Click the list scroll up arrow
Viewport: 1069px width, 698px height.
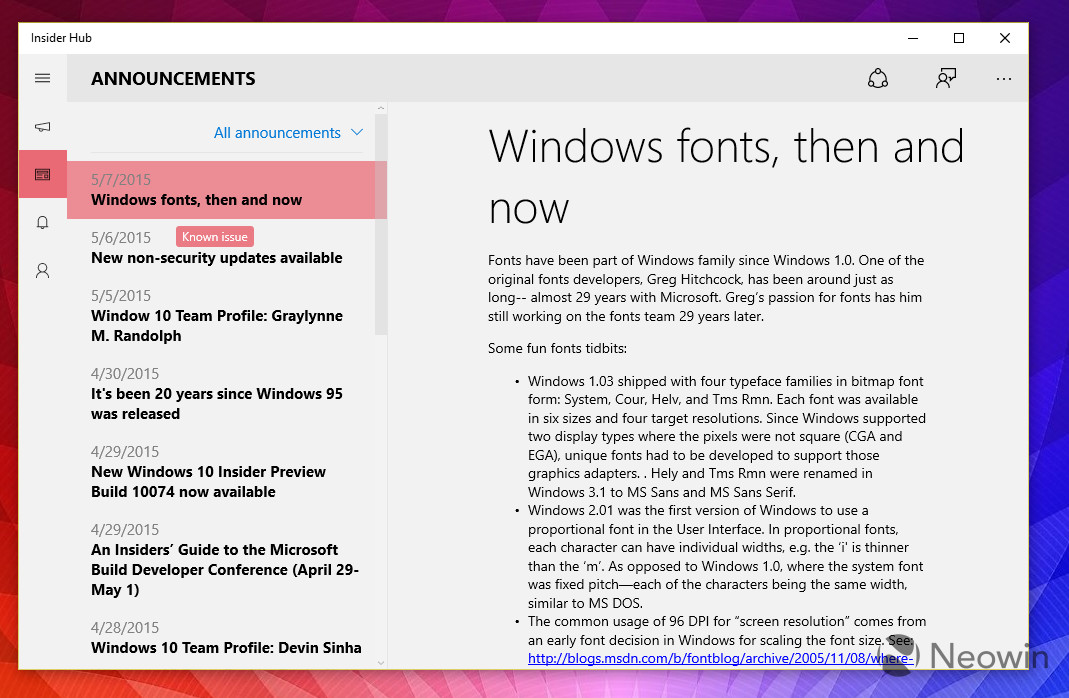[x=380, y=108]
